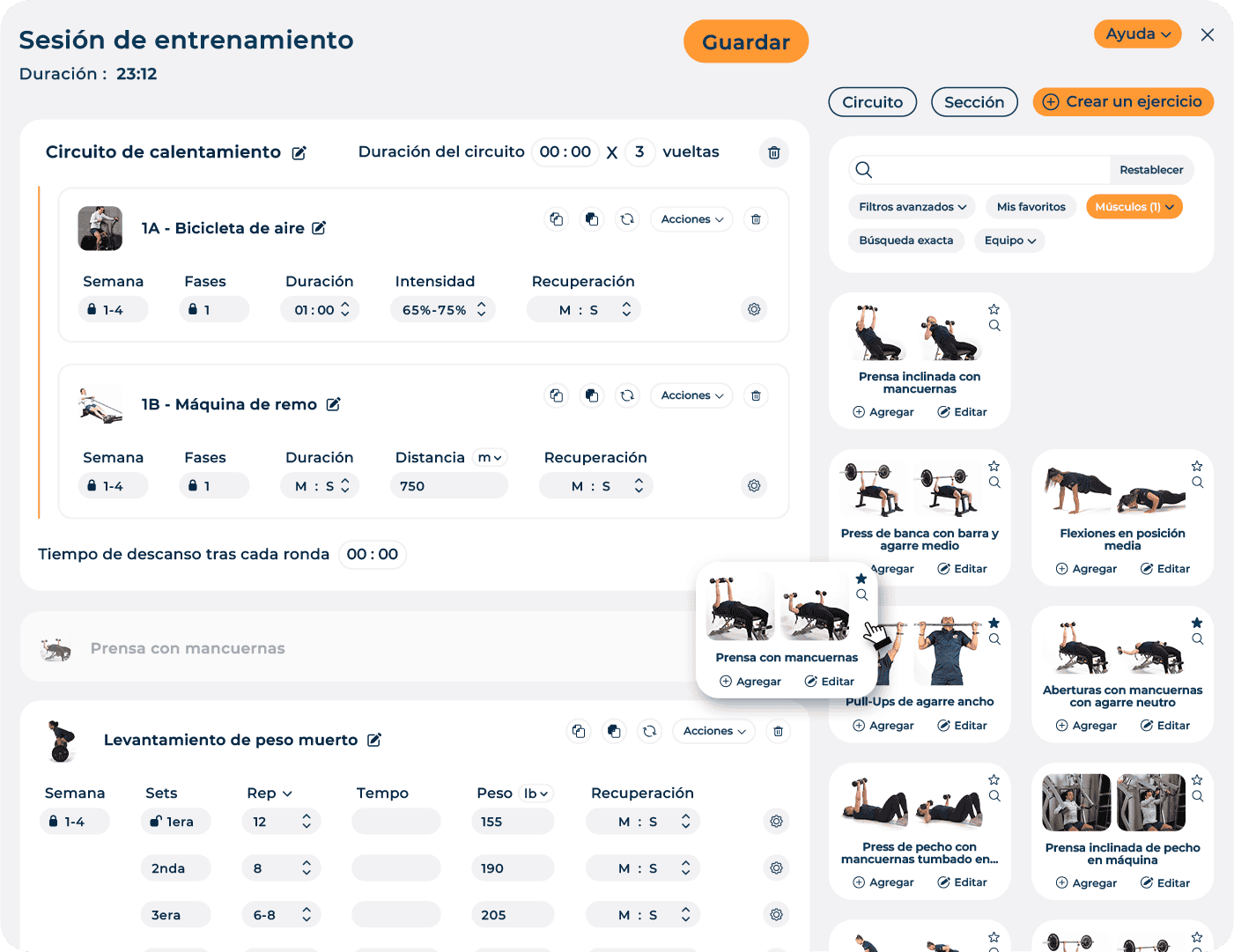Toggle the Búsqueda exacta filter

tap(905, 240)
